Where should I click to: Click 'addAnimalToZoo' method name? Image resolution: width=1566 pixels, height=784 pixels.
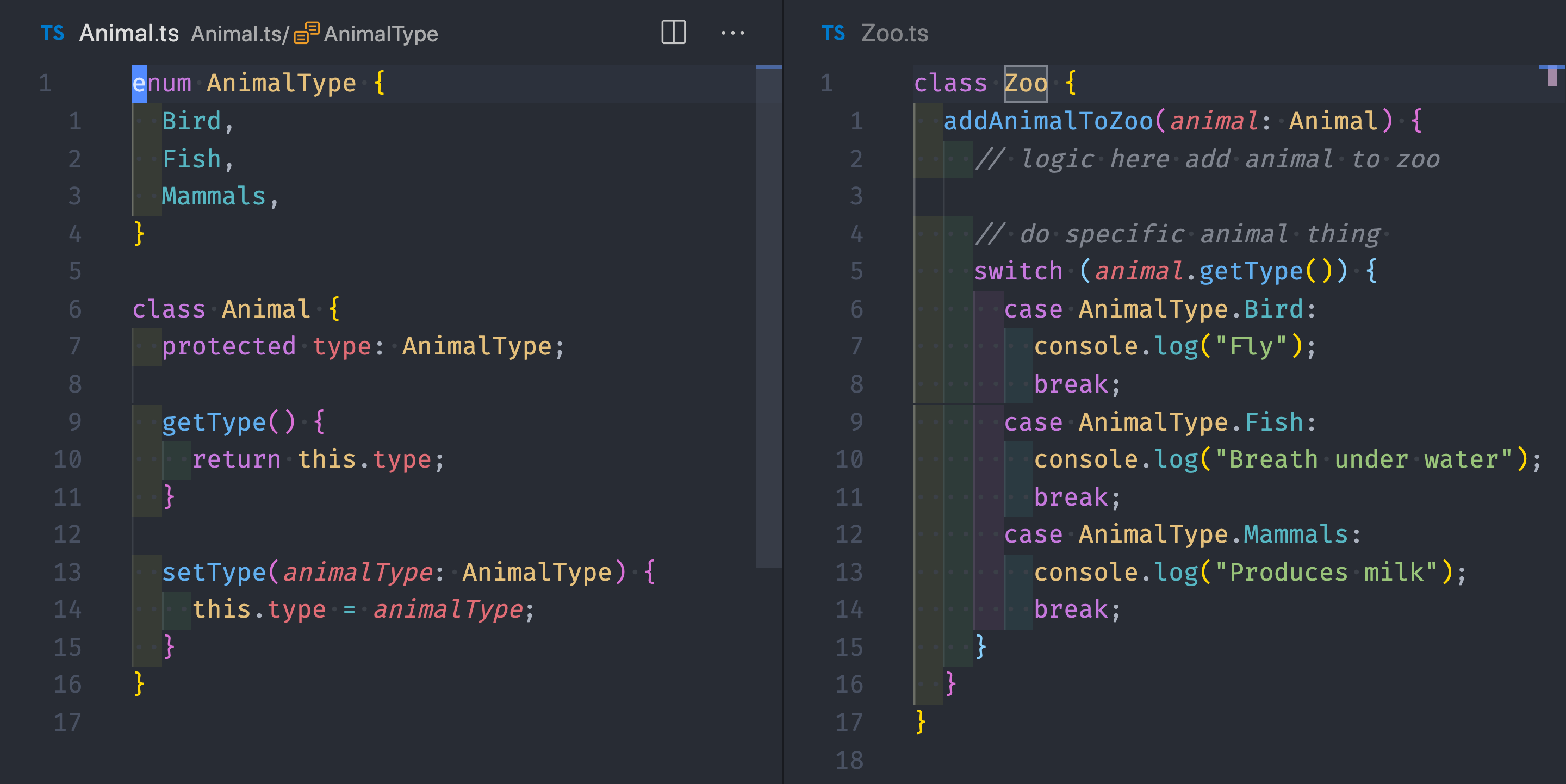(x=1048, y=122)
